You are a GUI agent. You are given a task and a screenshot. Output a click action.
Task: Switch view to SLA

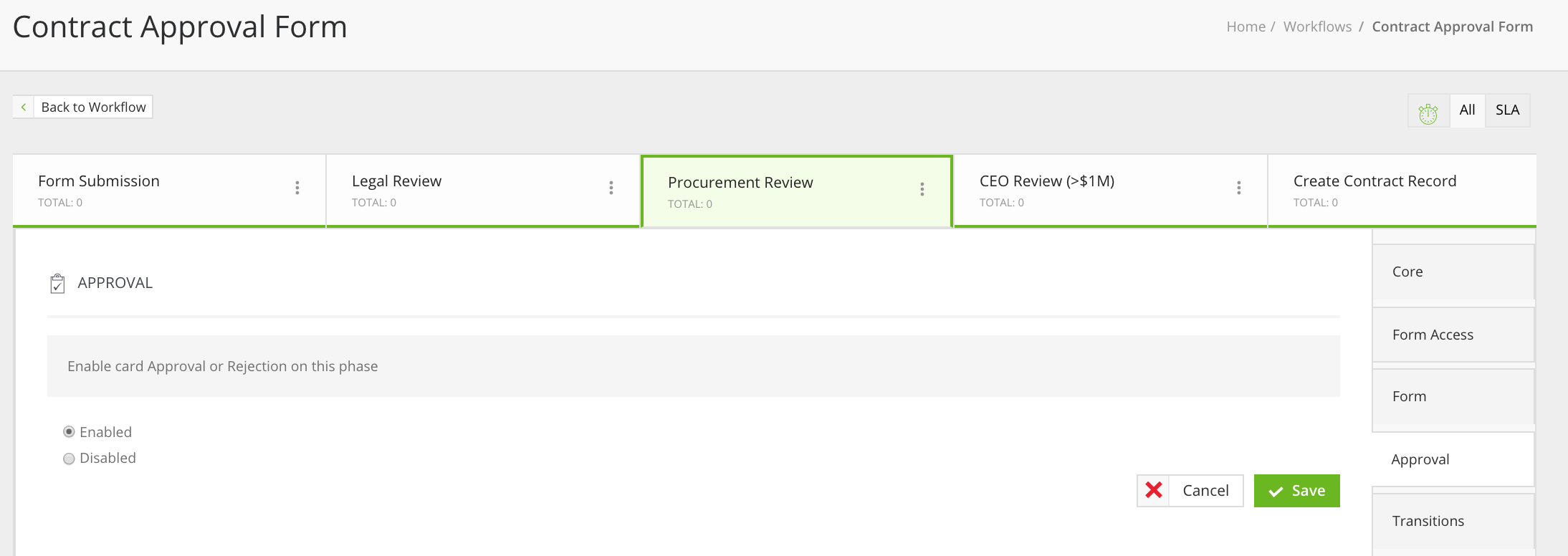click(x=1507, y=110)
